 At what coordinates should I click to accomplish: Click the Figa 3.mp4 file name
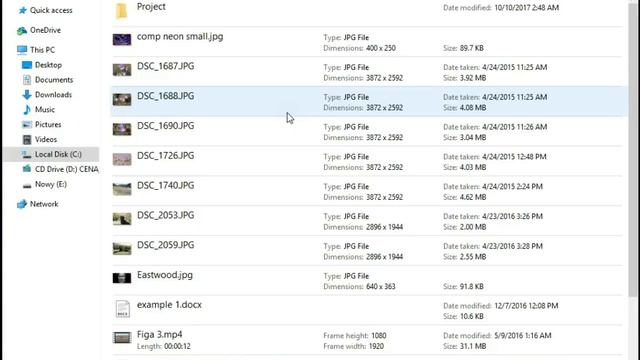(x=160, y=335)
